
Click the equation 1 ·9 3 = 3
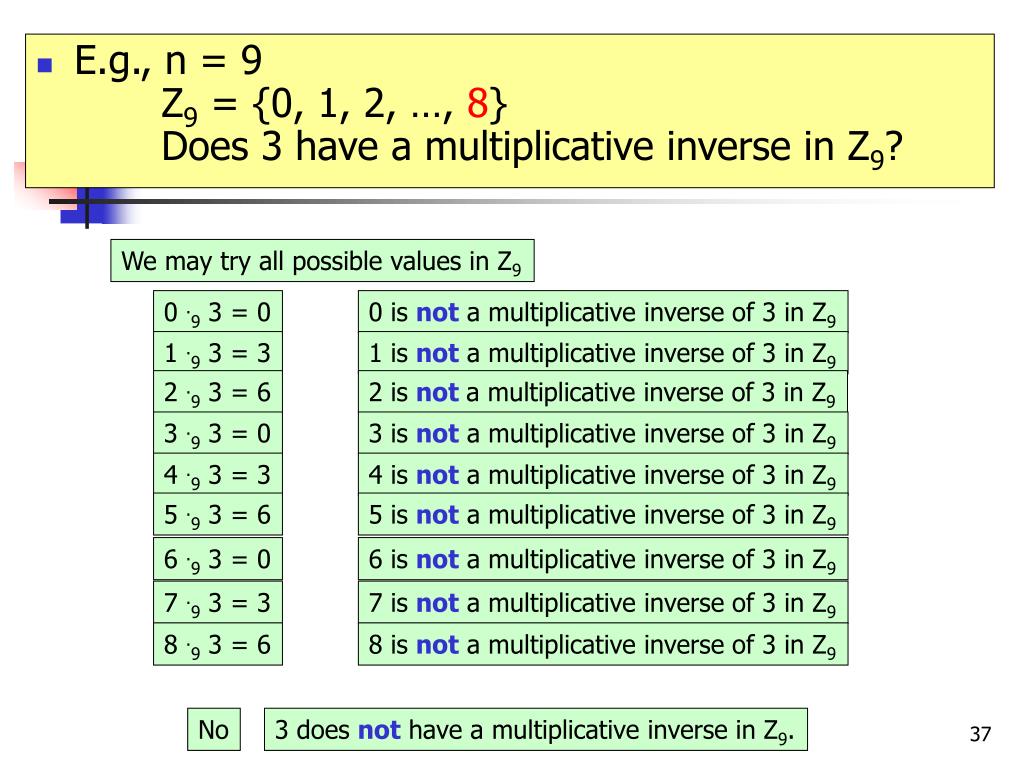point(218,352)
